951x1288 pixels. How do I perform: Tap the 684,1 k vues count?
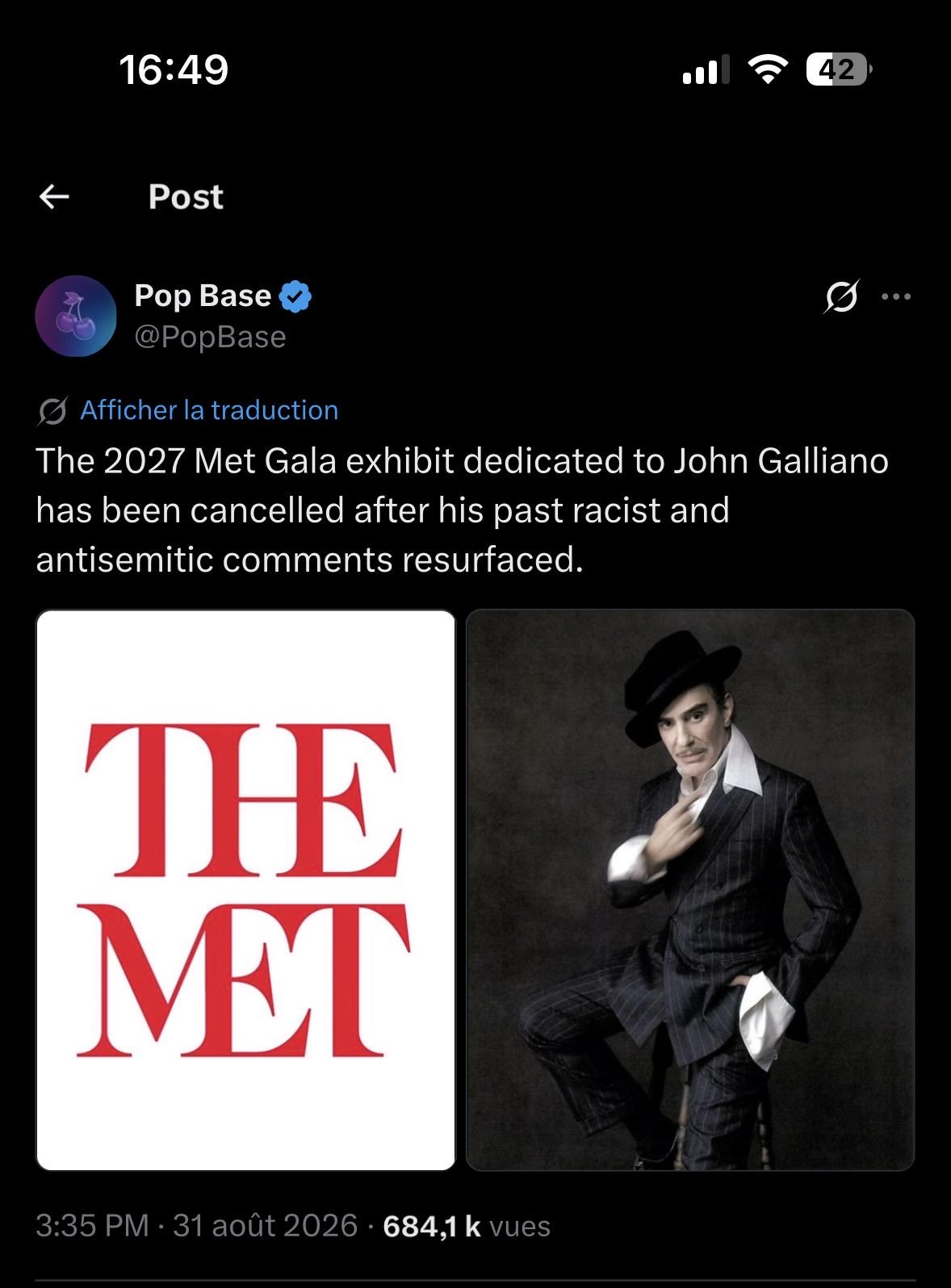click(x=467, y=1226)
